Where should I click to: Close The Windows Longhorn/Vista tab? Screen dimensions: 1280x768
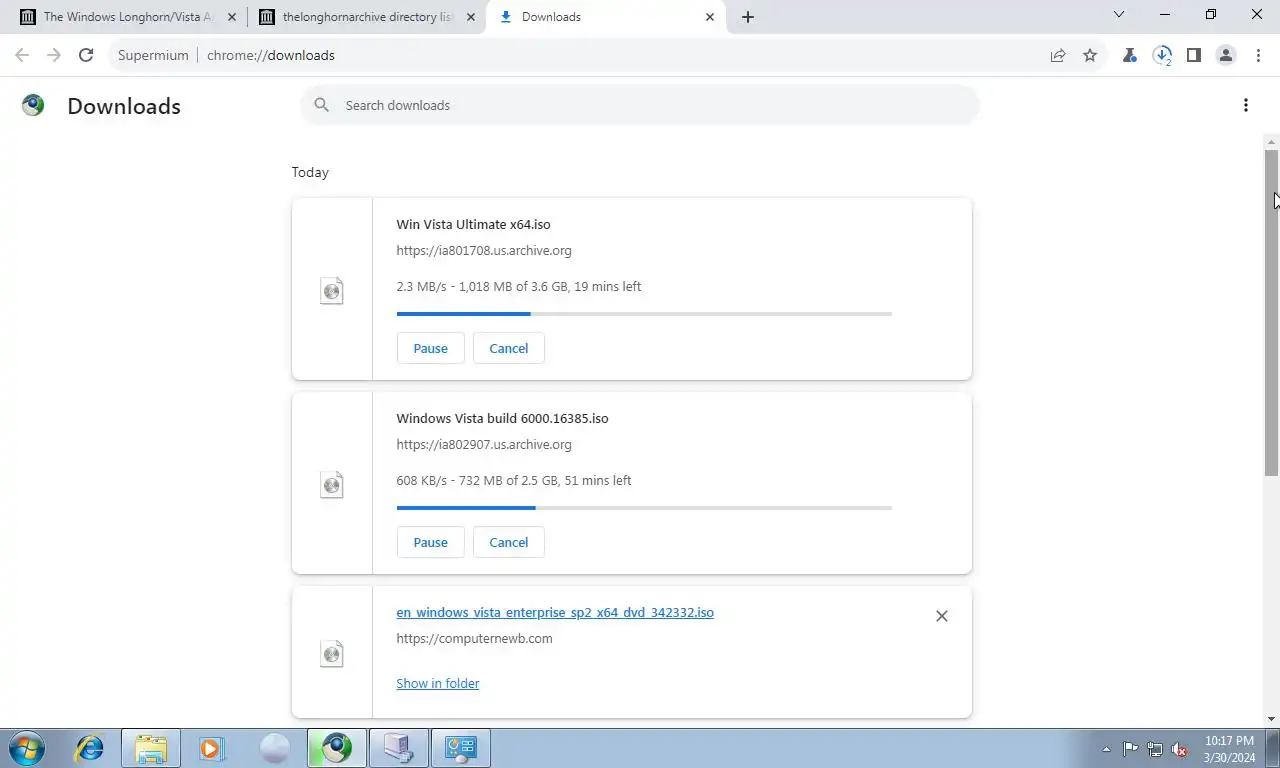click(x=232, y=17)
